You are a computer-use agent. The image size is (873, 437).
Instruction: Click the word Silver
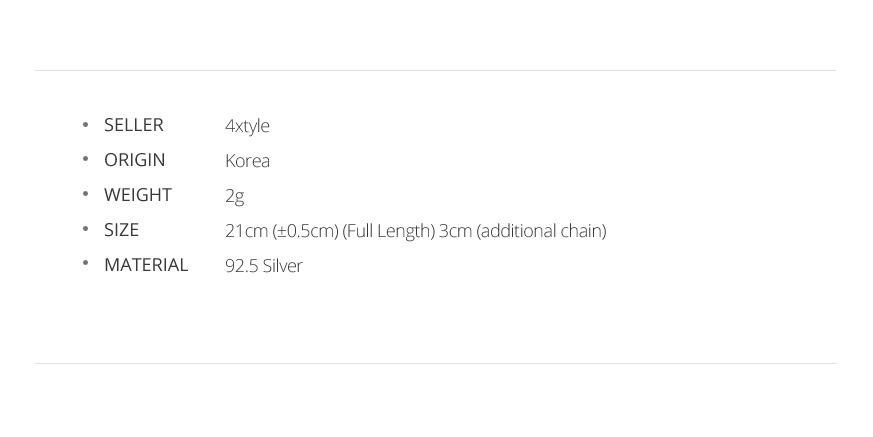[283, 266]
